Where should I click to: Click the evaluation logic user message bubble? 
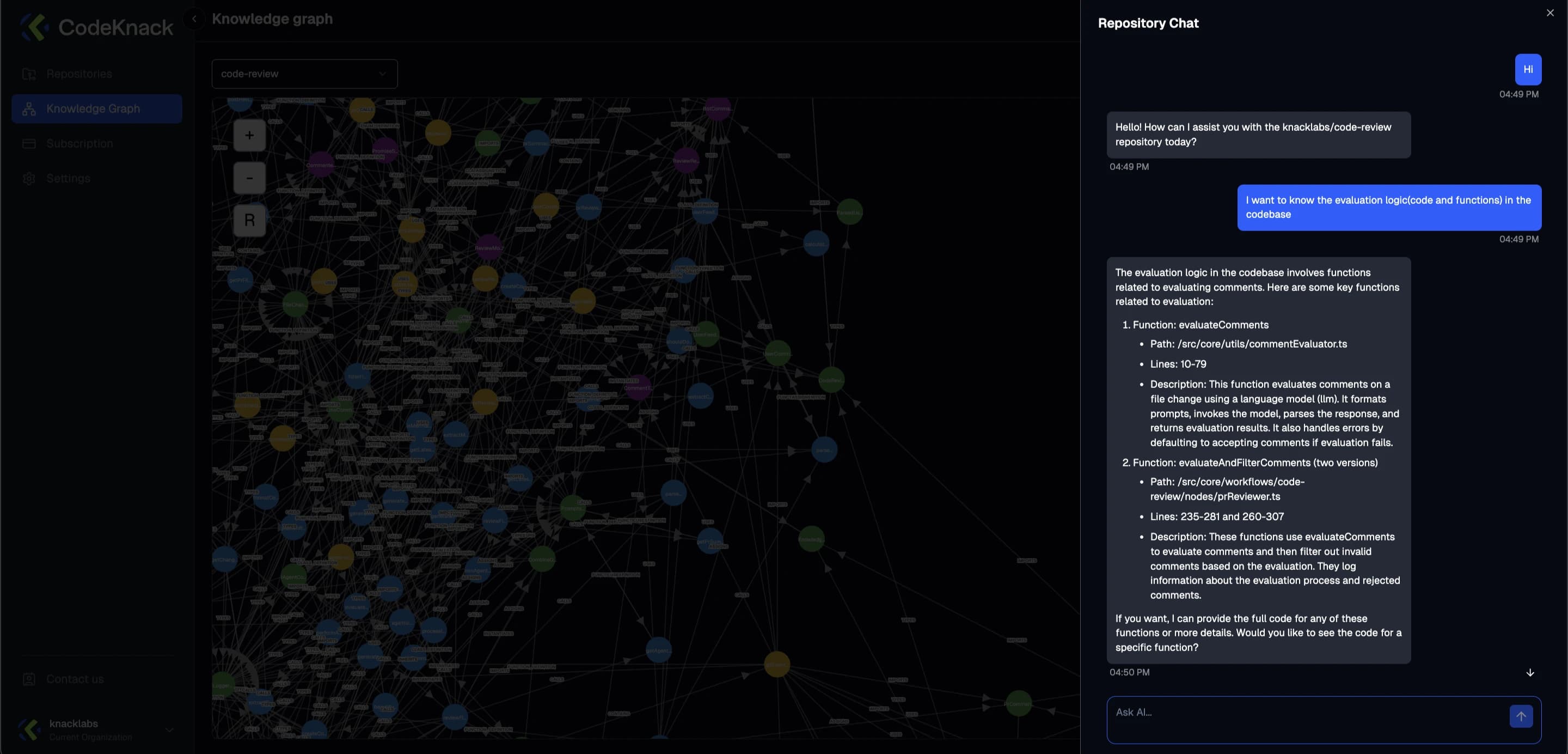pyautogui.click(x=1388, y=207)
